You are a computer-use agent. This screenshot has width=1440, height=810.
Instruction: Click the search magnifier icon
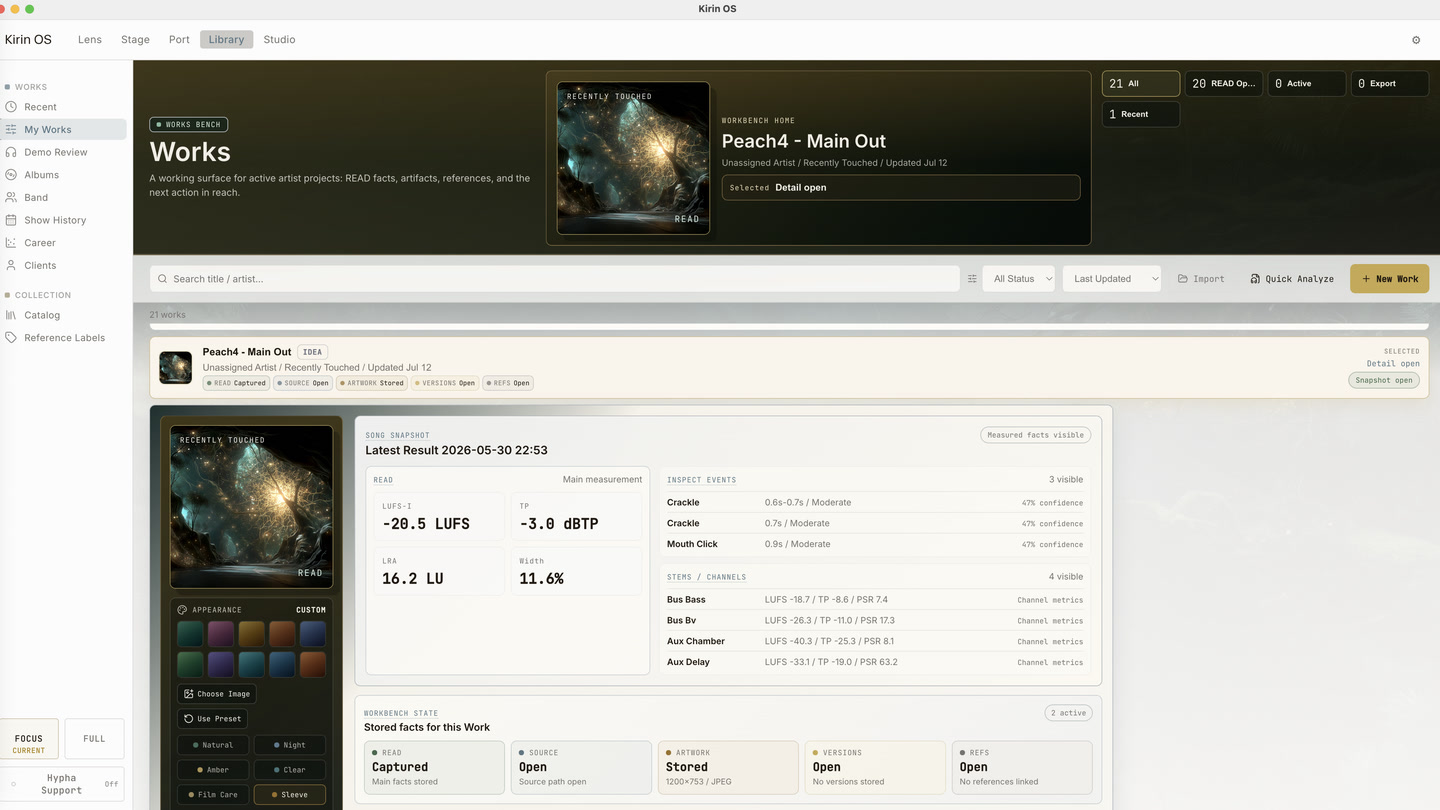163,279
